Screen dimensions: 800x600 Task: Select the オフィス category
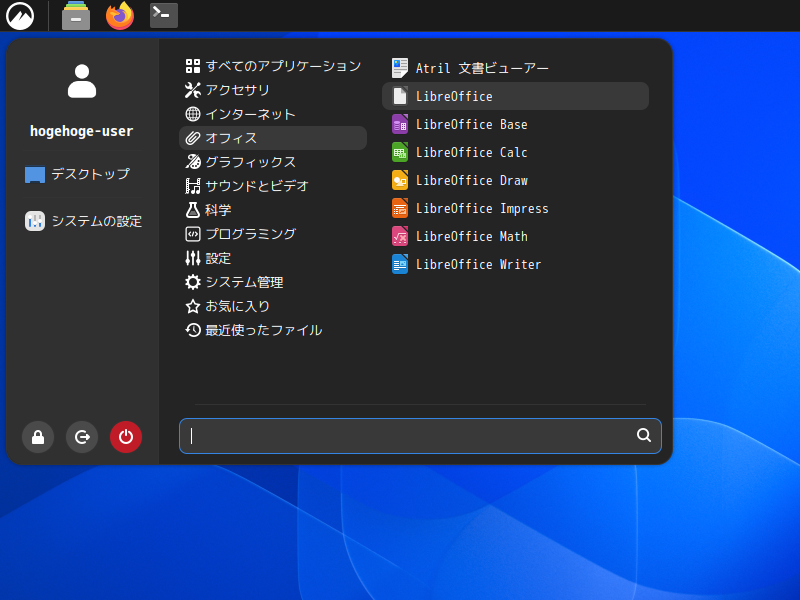tap(273, 138)
